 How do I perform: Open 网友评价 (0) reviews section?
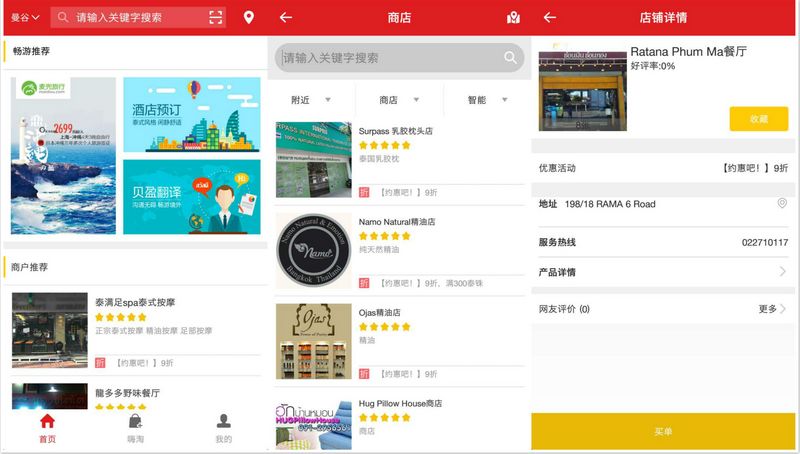click(x=663, y=309)
